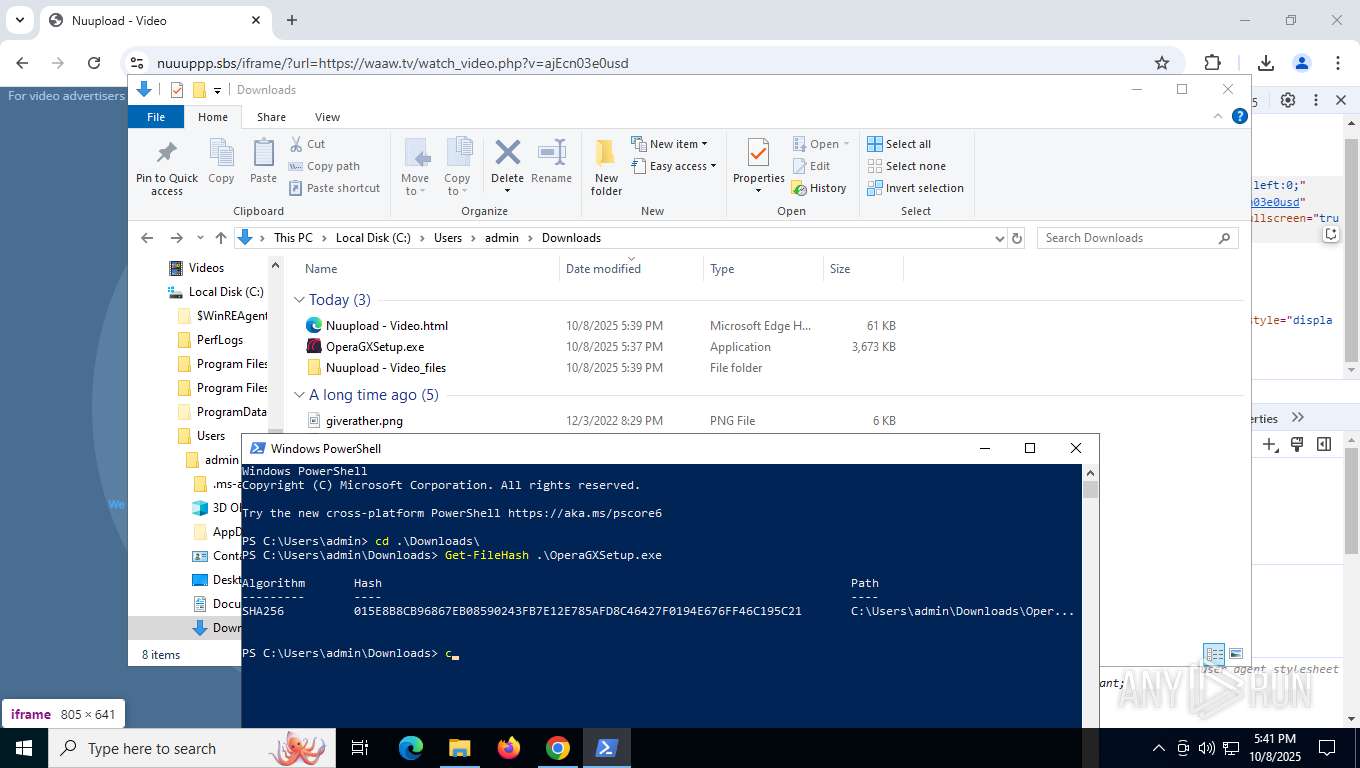Click the Copy ribbon button

(221, 162)
